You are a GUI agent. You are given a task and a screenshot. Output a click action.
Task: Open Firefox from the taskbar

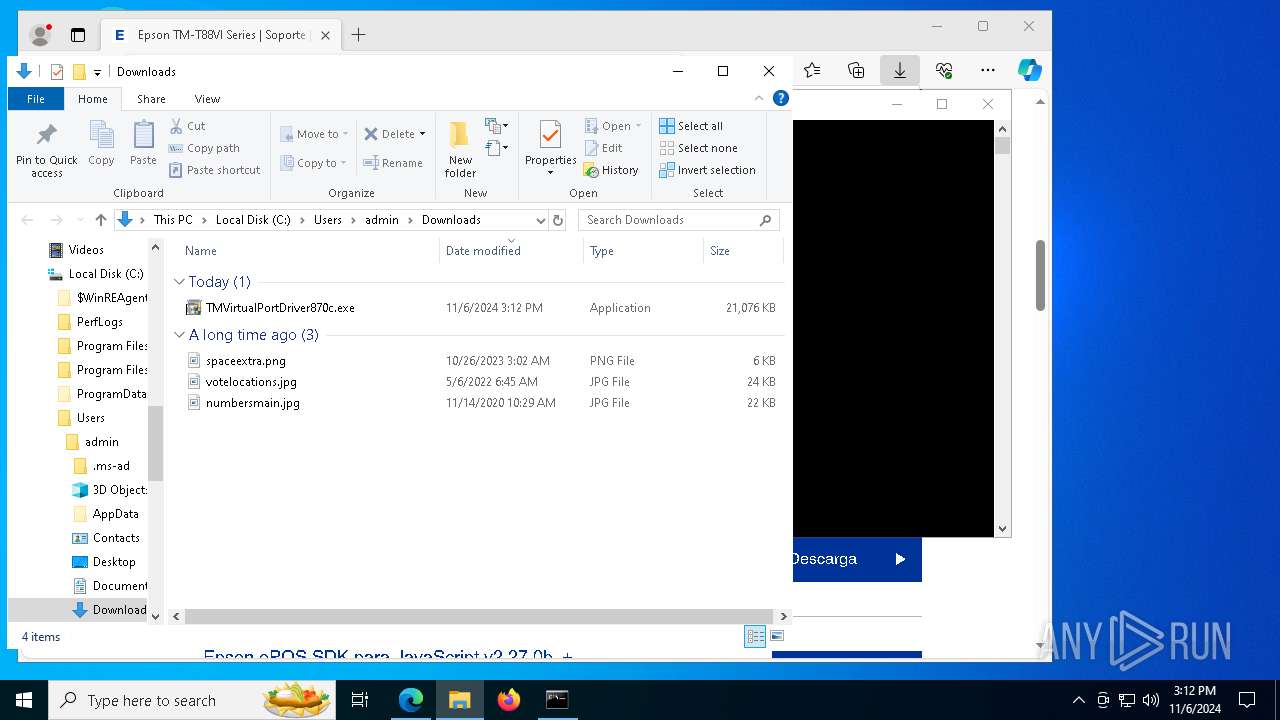coord(509,700)
